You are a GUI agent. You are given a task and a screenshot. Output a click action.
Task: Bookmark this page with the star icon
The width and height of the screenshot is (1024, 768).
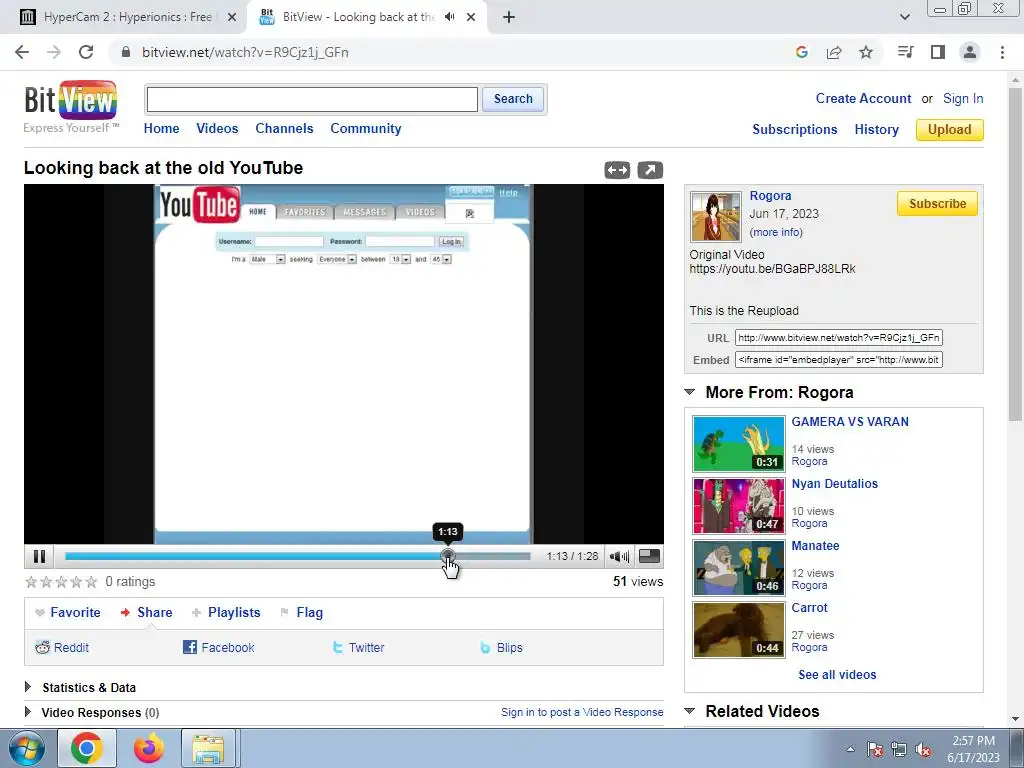tap(866, 52)
